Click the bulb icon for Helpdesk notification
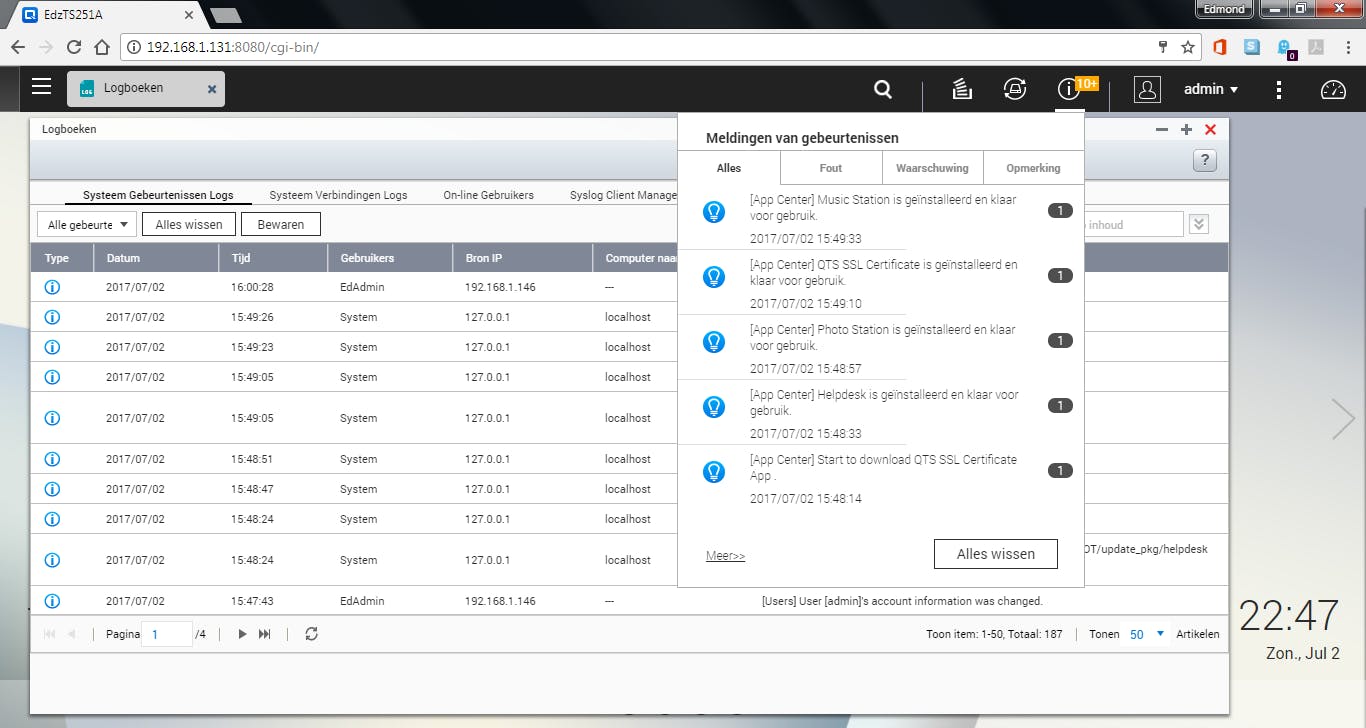Screen dimensions: 1366x728 714,406
